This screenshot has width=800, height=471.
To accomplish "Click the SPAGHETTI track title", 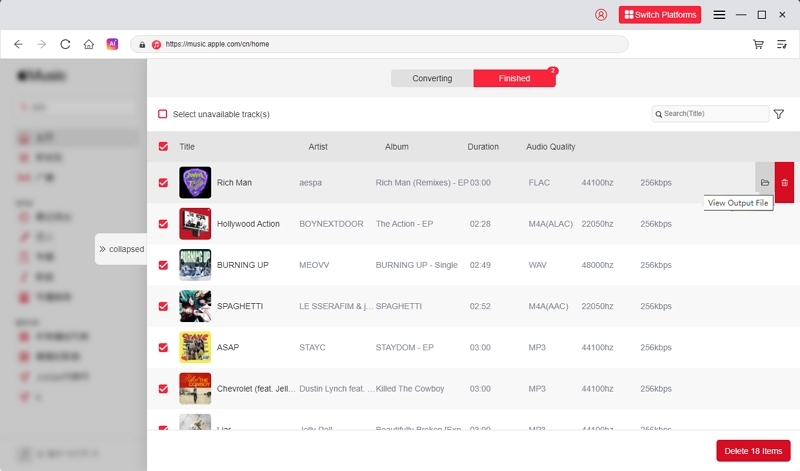I will (x=240, y=306).
